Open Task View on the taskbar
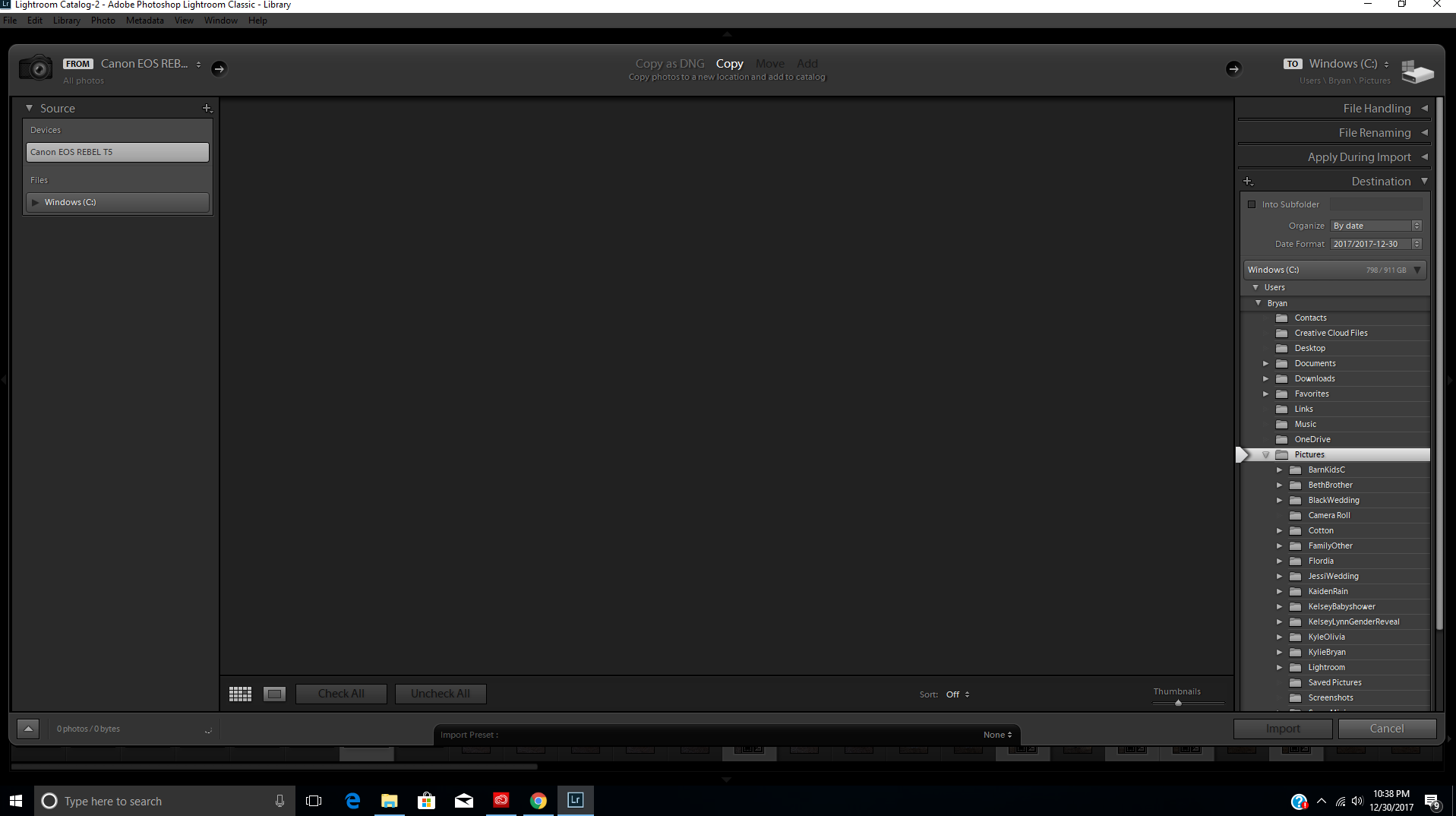 (x=314, y=801)
